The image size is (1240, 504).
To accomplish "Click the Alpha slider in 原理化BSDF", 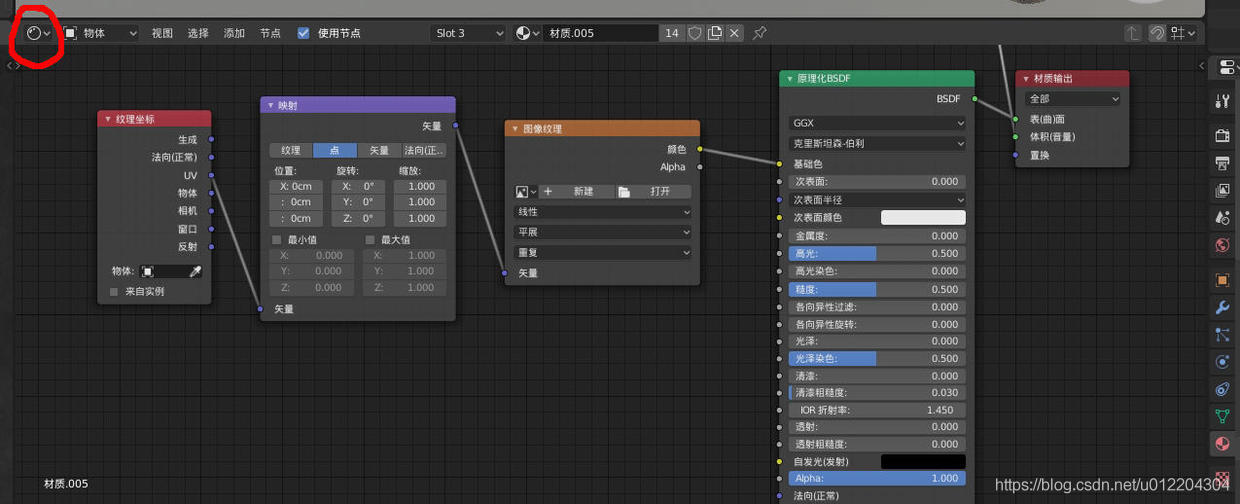I will point(877,479).
